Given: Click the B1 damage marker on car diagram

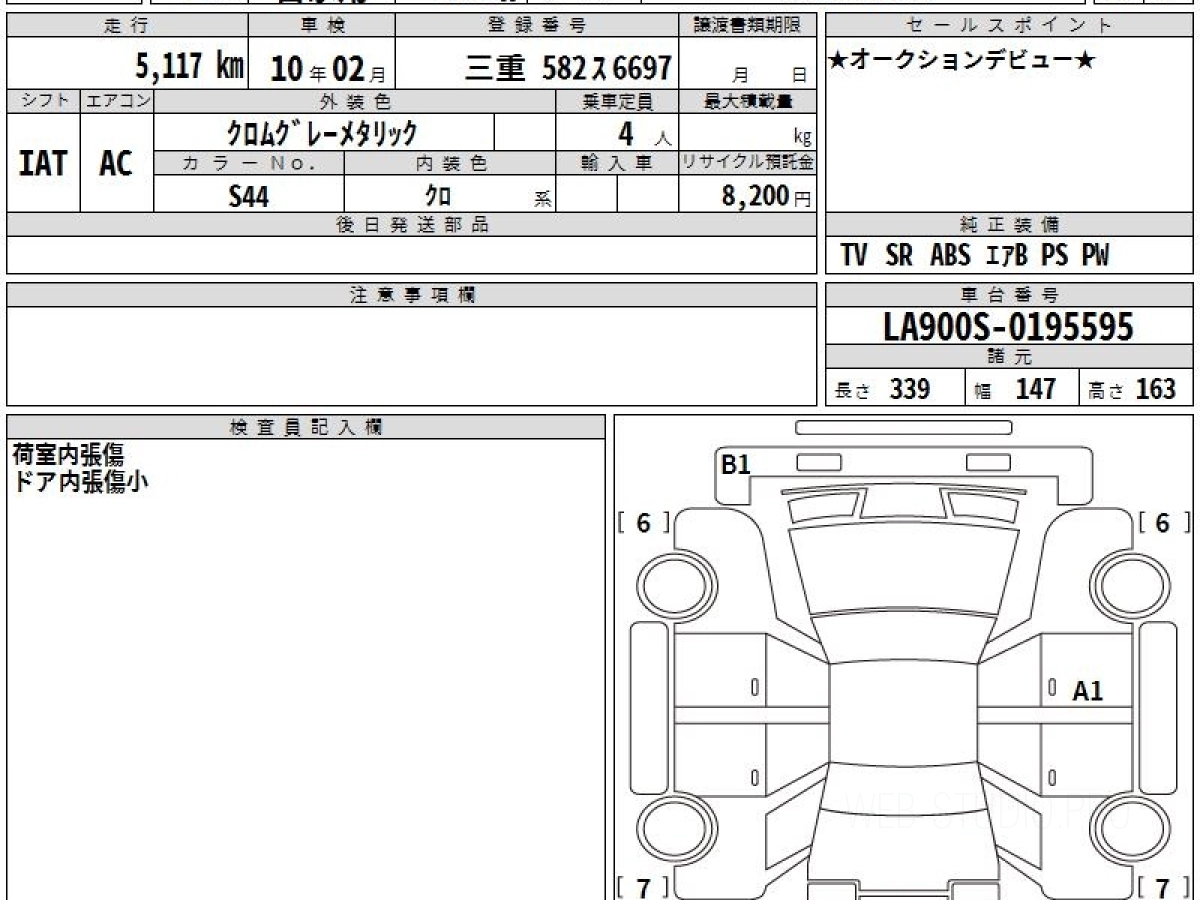Looking at the screenshot, I should coord(736,464).
